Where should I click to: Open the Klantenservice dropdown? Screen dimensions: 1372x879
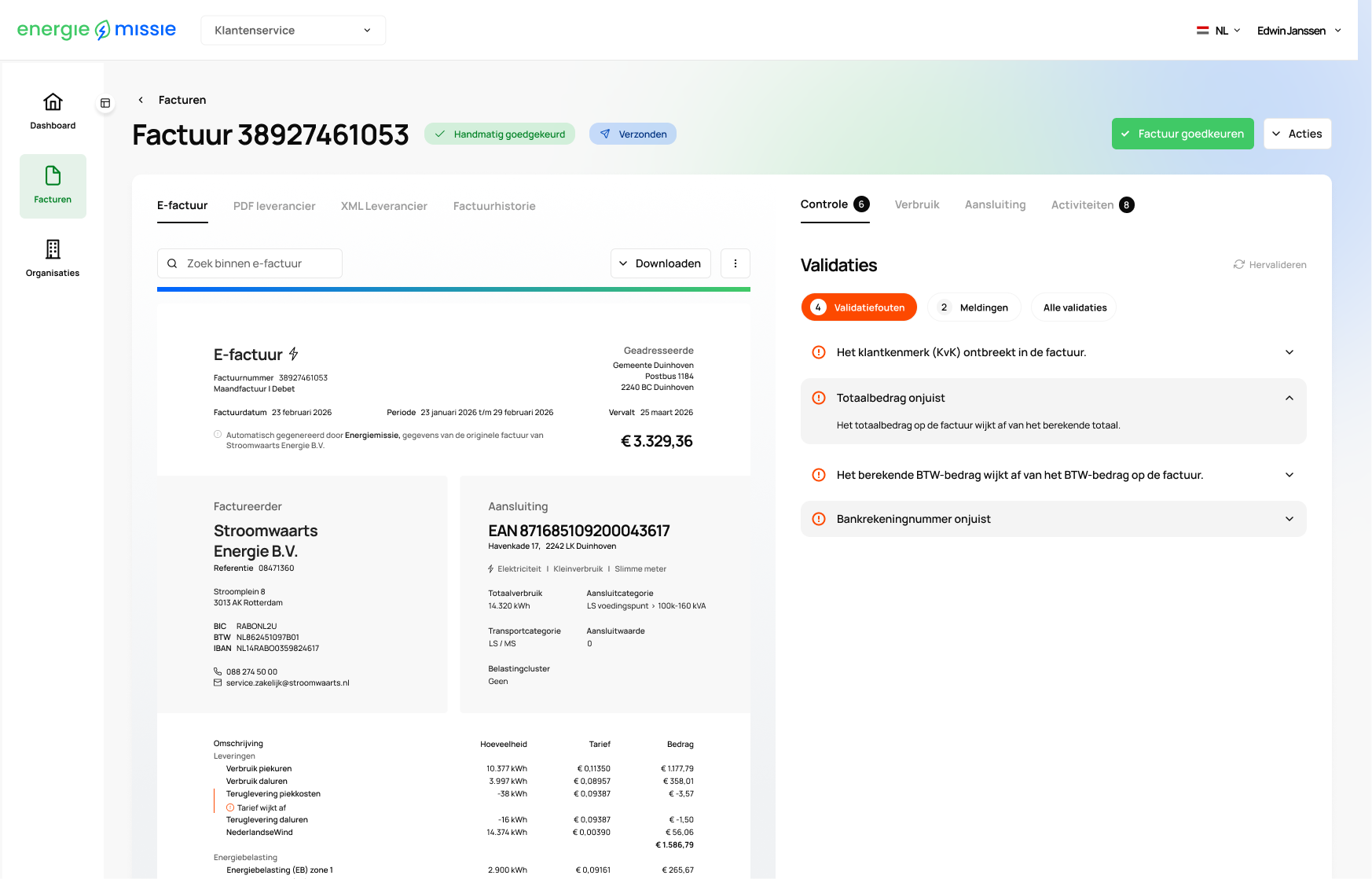[x=293, y=30]
